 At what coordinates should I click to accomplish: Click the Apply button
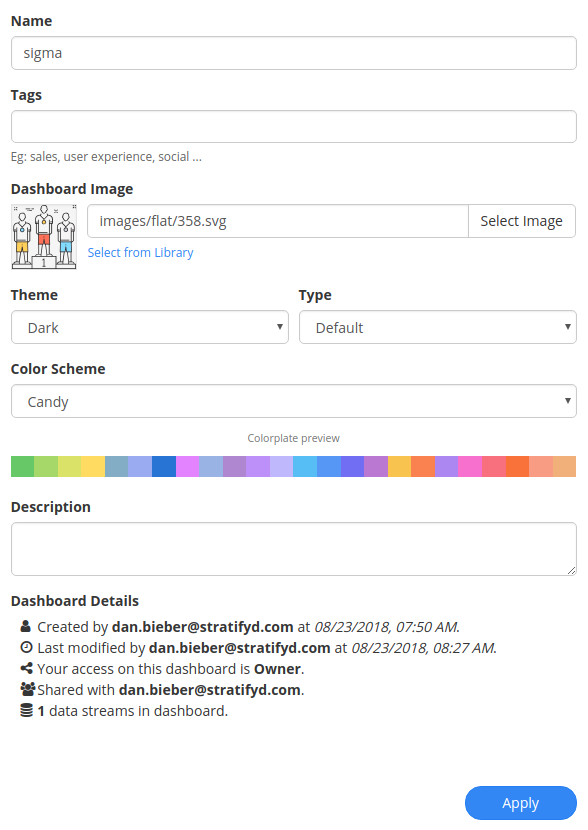coord(521,803)
